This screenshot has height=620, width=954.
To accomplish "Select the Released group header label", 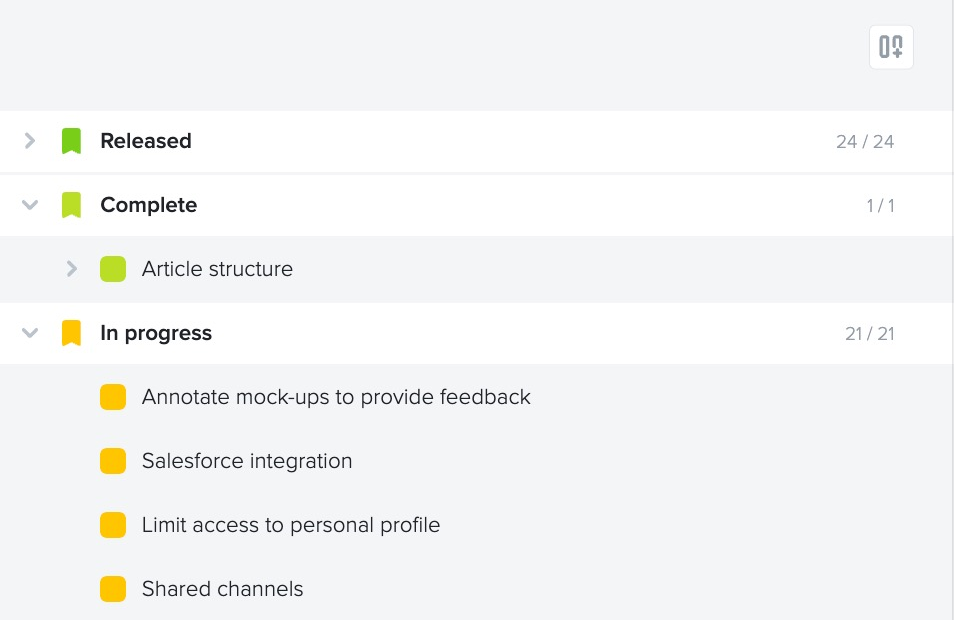I will [x=146, y=141].
